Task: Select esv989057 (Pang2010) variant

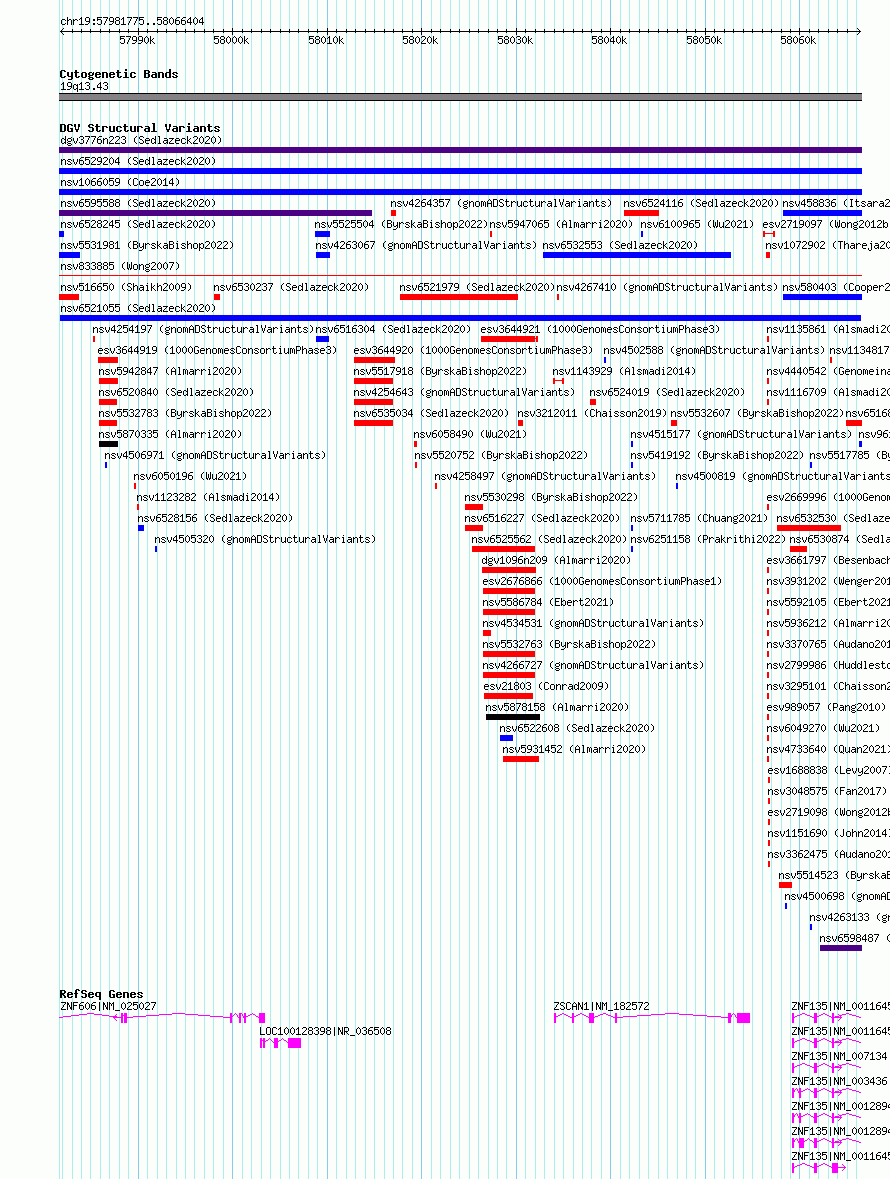Action: 826,708
